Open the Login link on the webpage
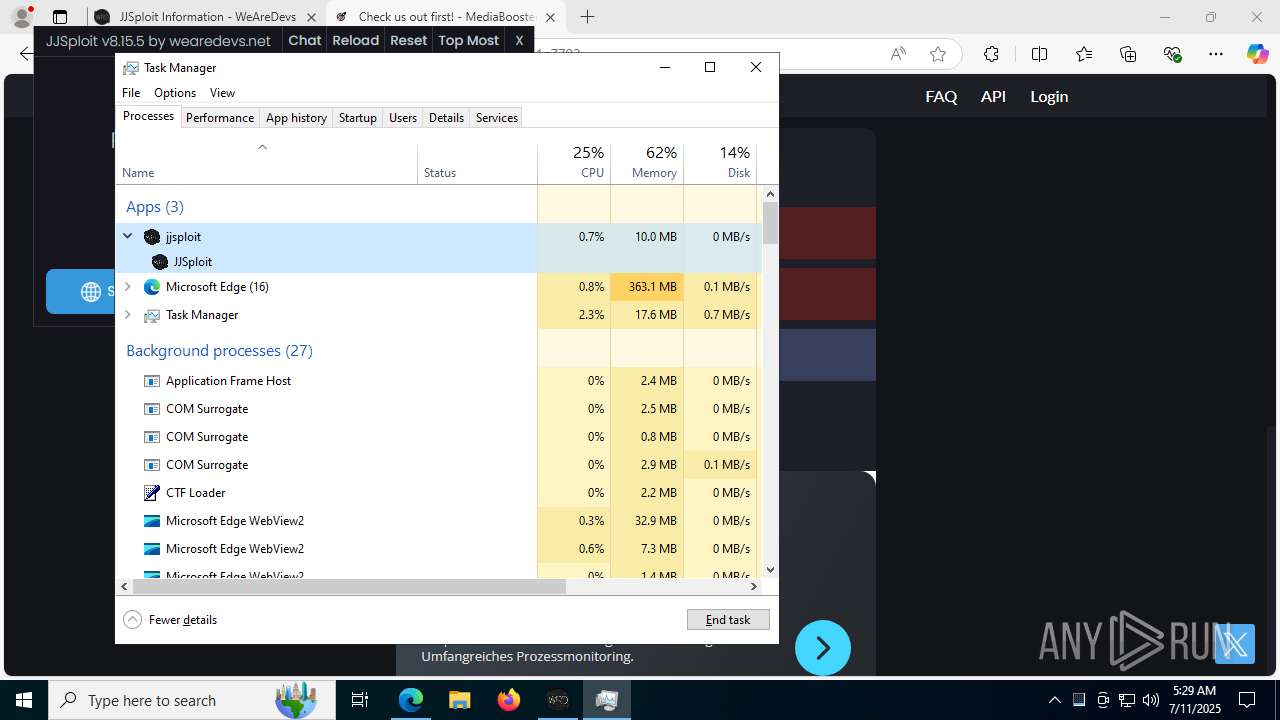Screen dimensions: 1280x720 pyautogui.click(x=1049, y=97)
